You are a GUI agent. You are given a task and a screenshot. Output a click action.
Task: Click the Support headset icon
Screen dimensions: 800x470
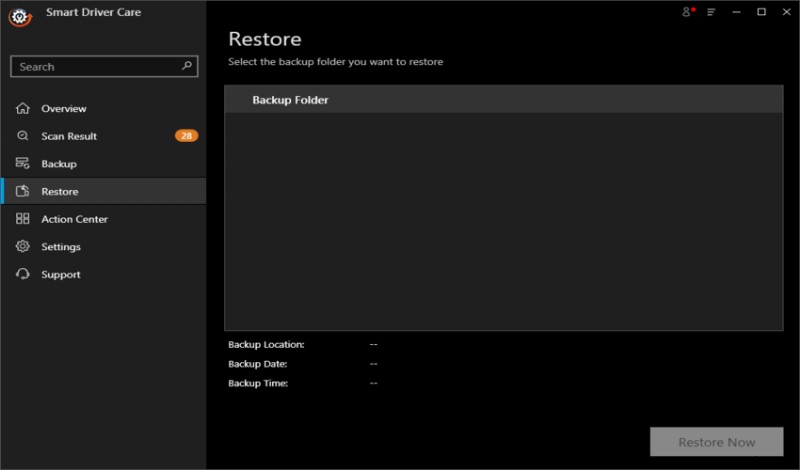click(x=22, y=274)
